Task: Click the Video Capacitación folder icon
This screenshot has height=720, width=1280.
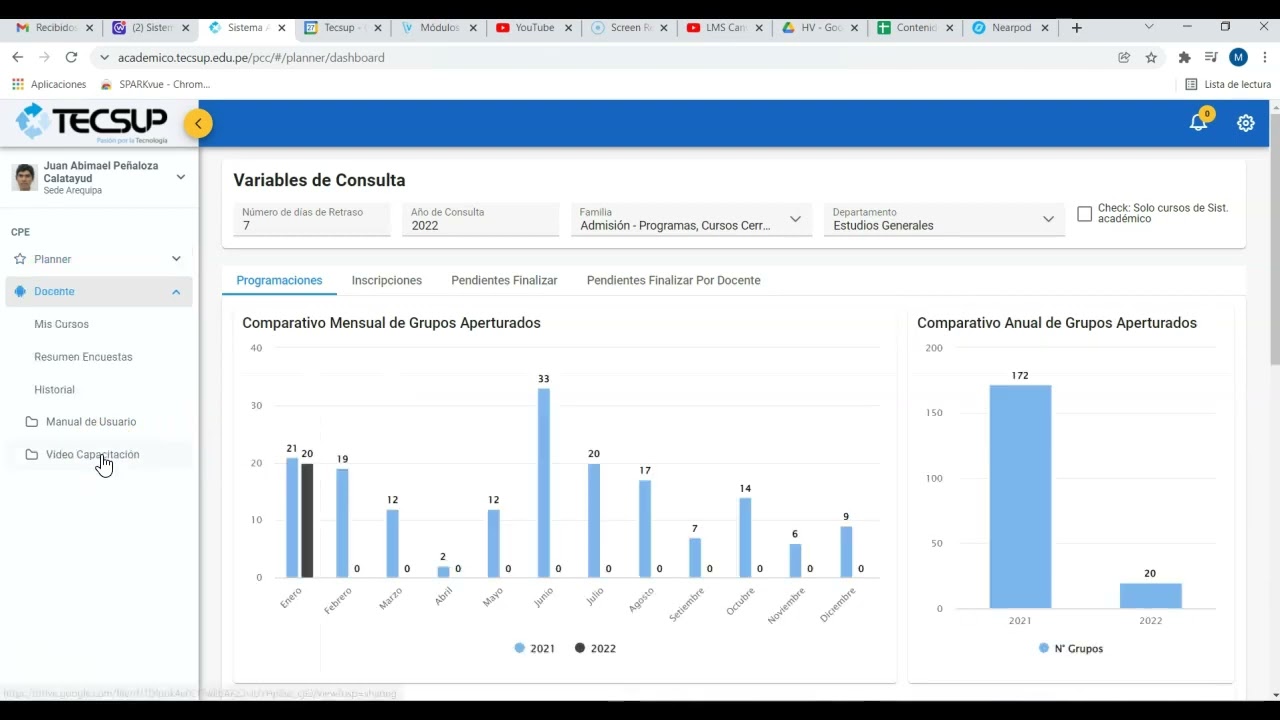Action: coord(32,455)
